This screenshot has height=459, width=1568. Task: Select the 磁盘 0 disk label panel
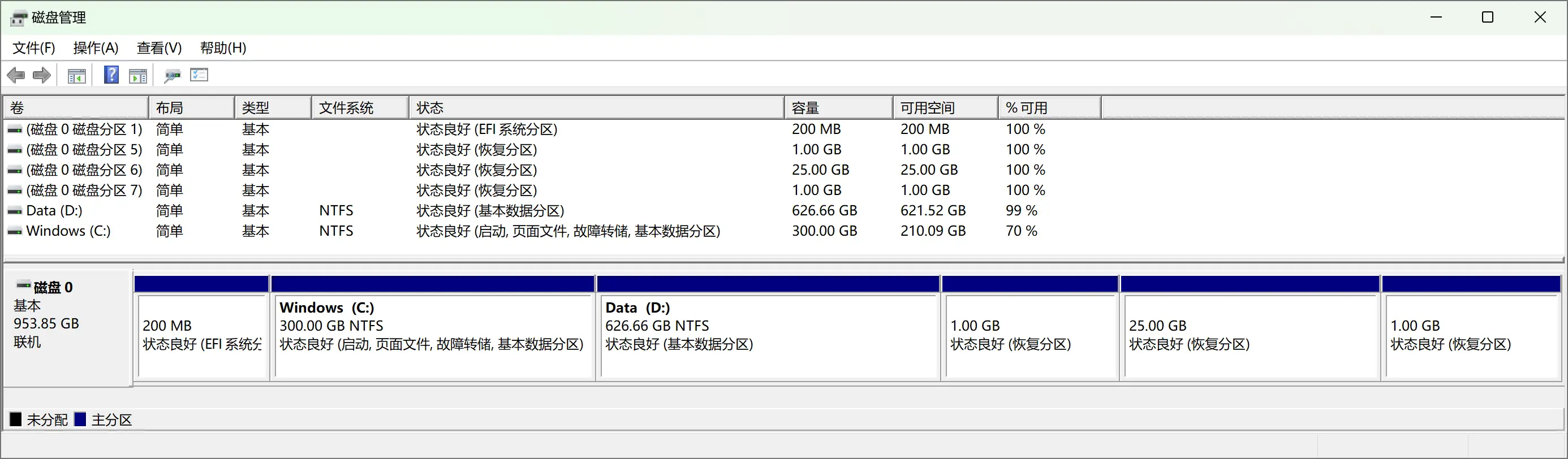pos(67,328)
